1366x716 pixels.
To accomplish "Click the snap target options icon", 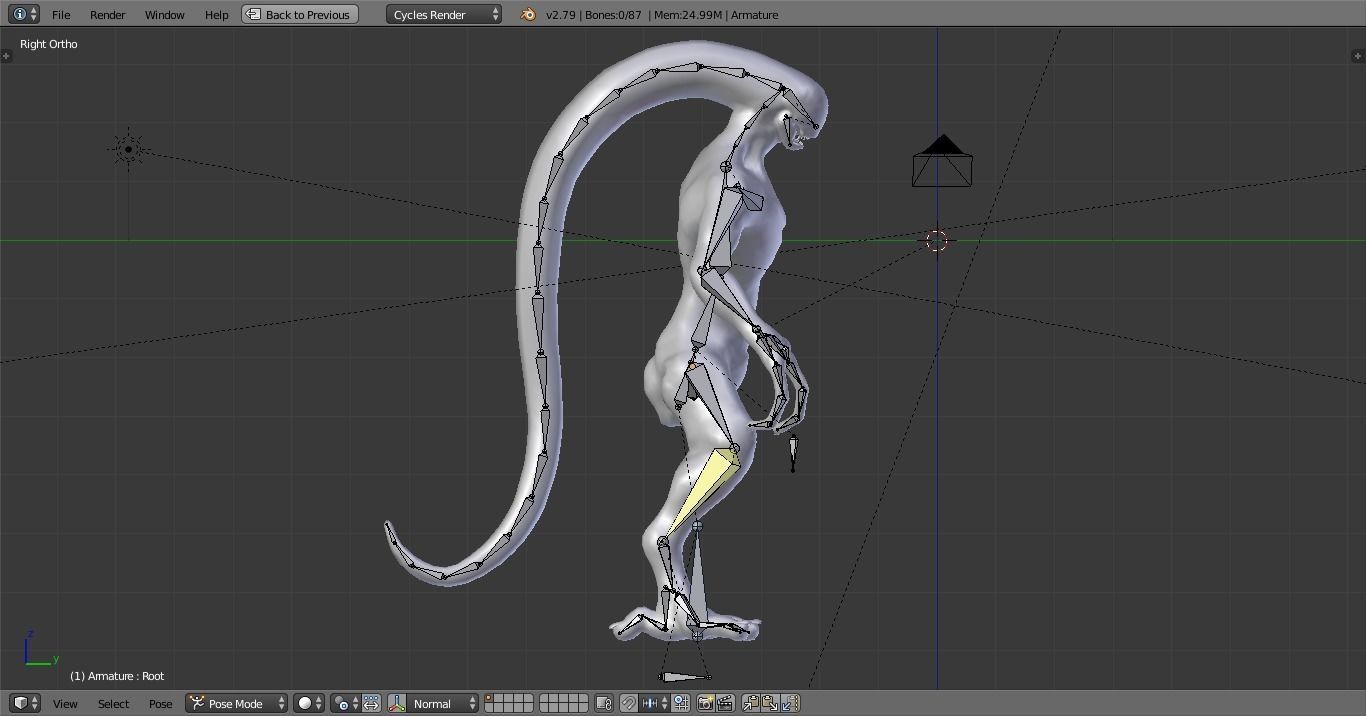I will coord(681,703).
